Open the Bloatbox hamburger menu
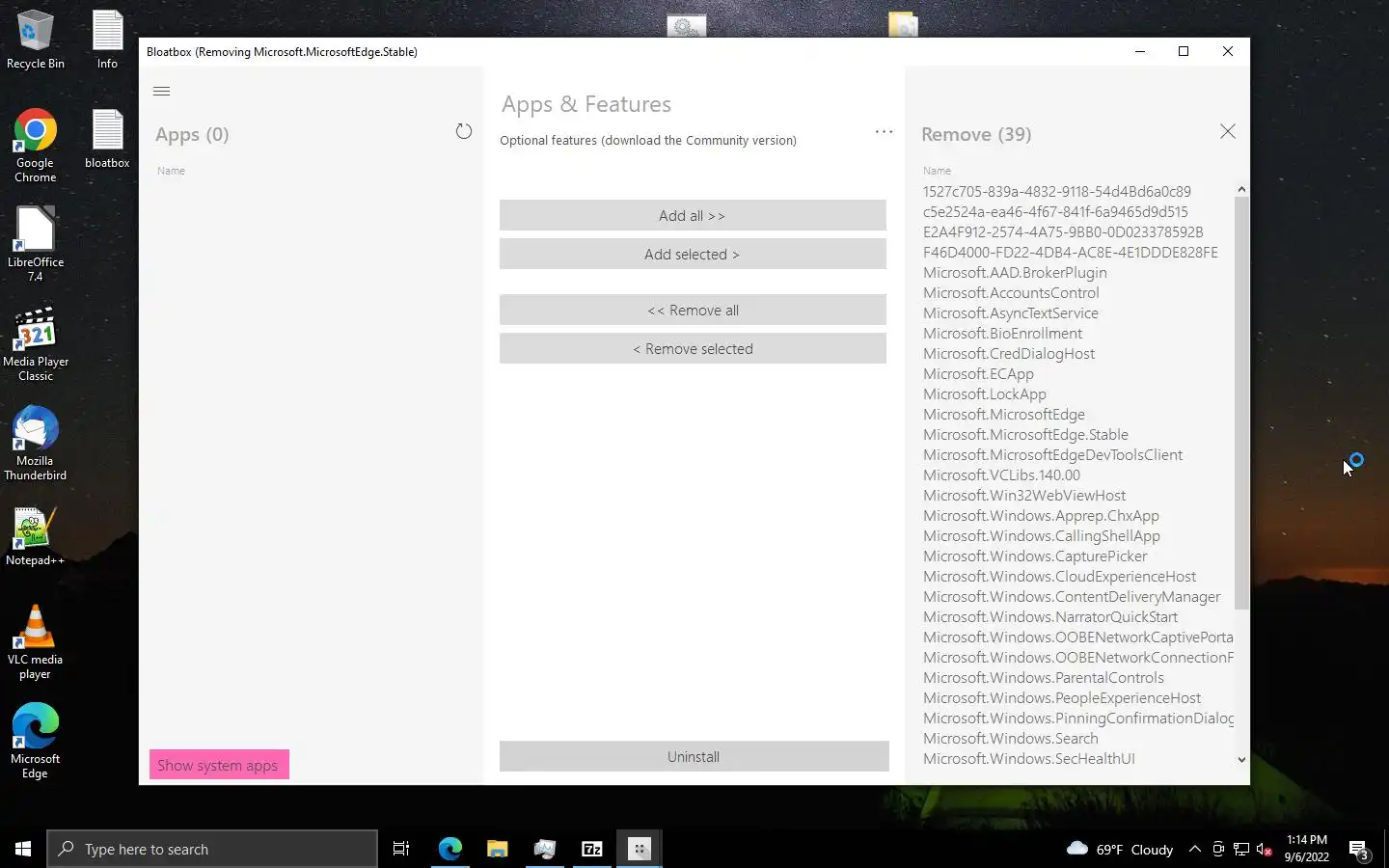1389x868 pixels. [161, 91]
